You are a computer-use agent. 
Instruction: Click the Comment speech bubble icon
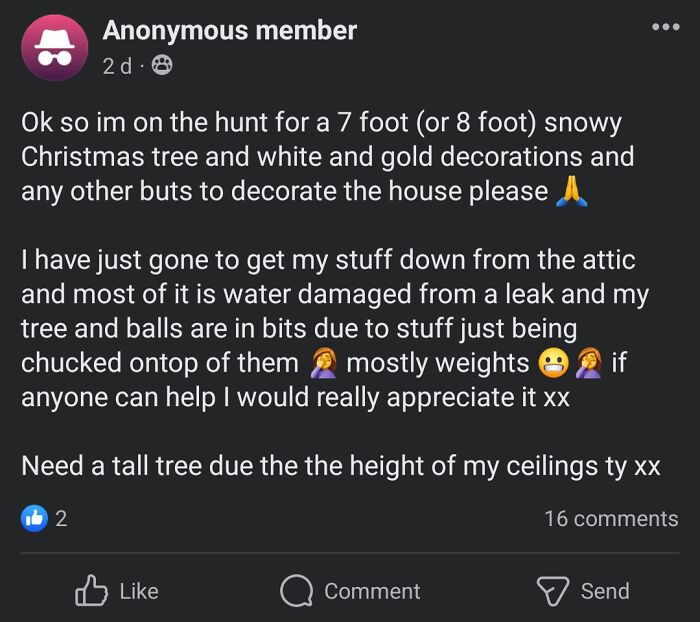[x=296, y=591]
